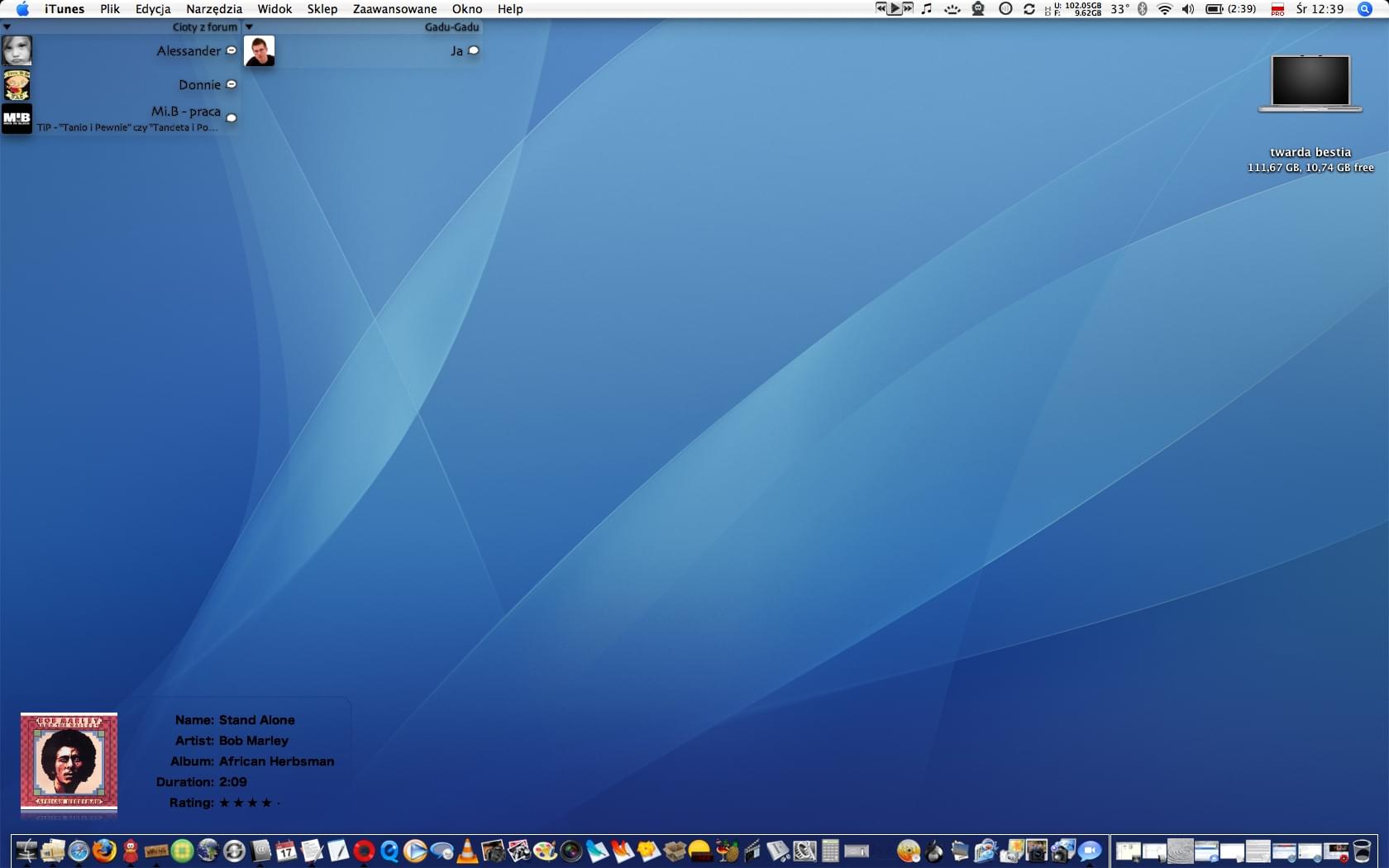This screenshot has height=868, width=1389.
Task: Launch VLC cone icon in Dock
Action: tap(467, 850)
